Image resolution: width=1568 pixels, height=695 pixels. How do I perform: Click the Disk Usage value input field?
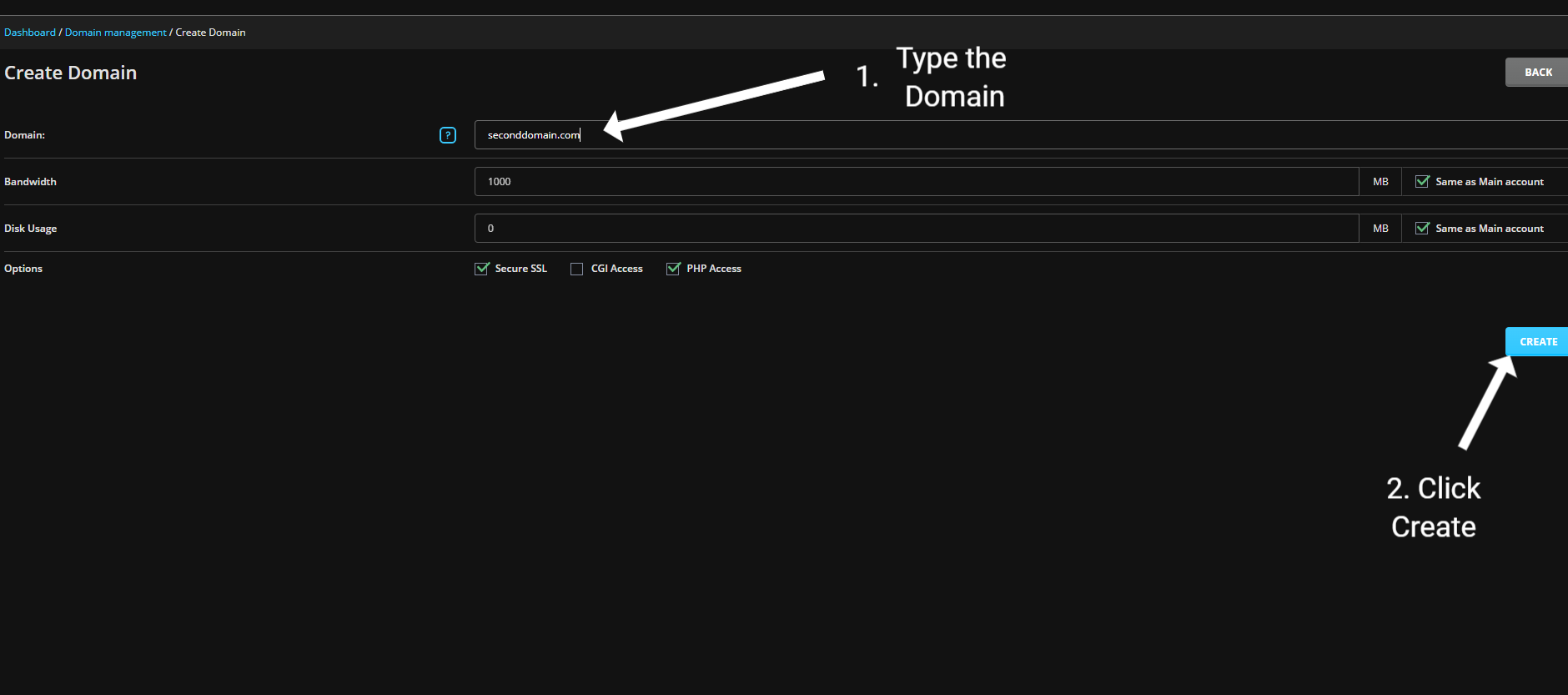pyautogui.click(x=917, y=229)
